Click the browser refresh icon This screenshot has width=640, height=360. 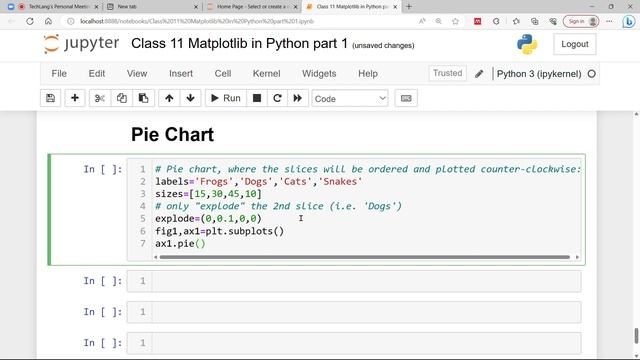tap(30, 21)
